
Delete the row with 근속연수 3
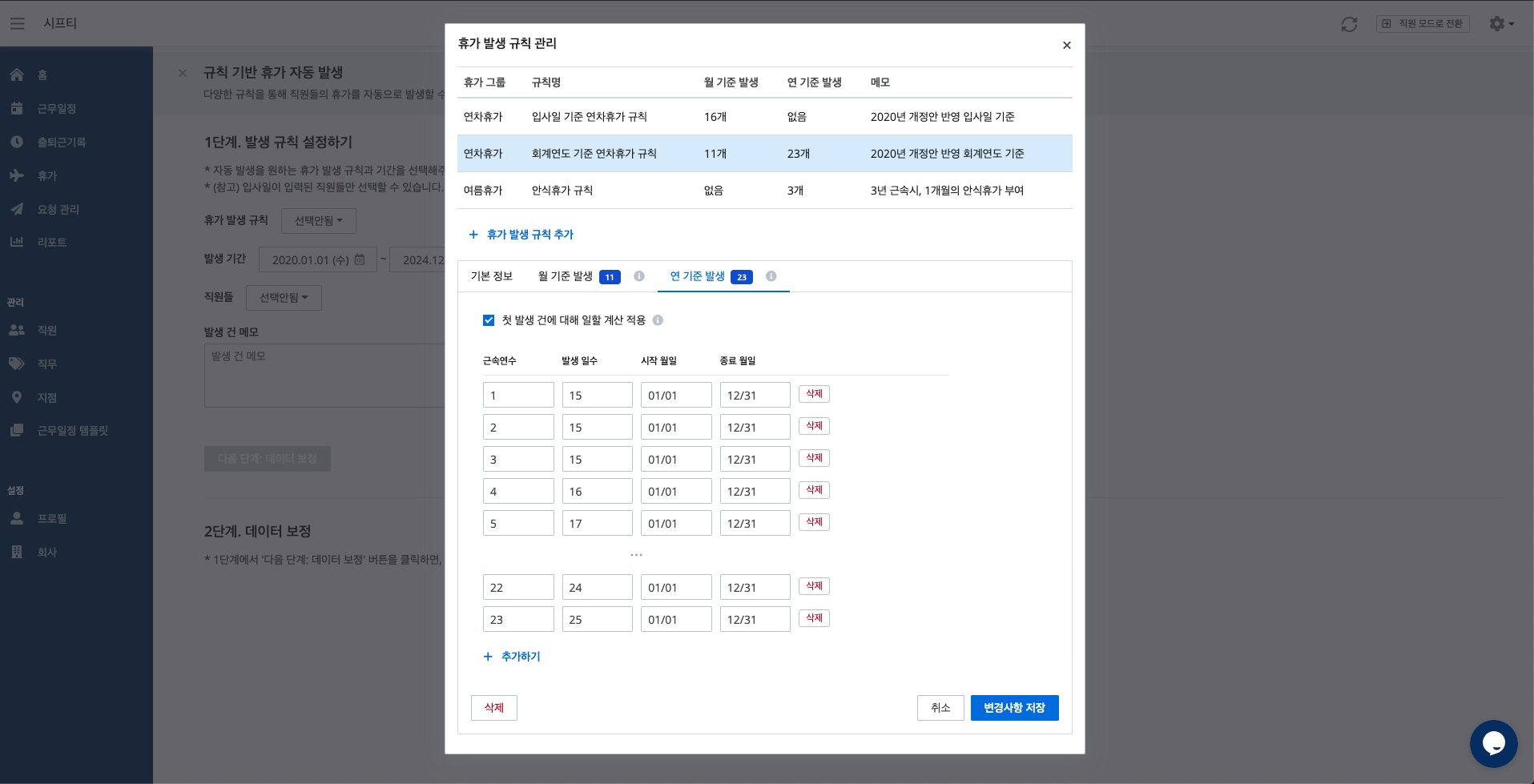(814, 458)
